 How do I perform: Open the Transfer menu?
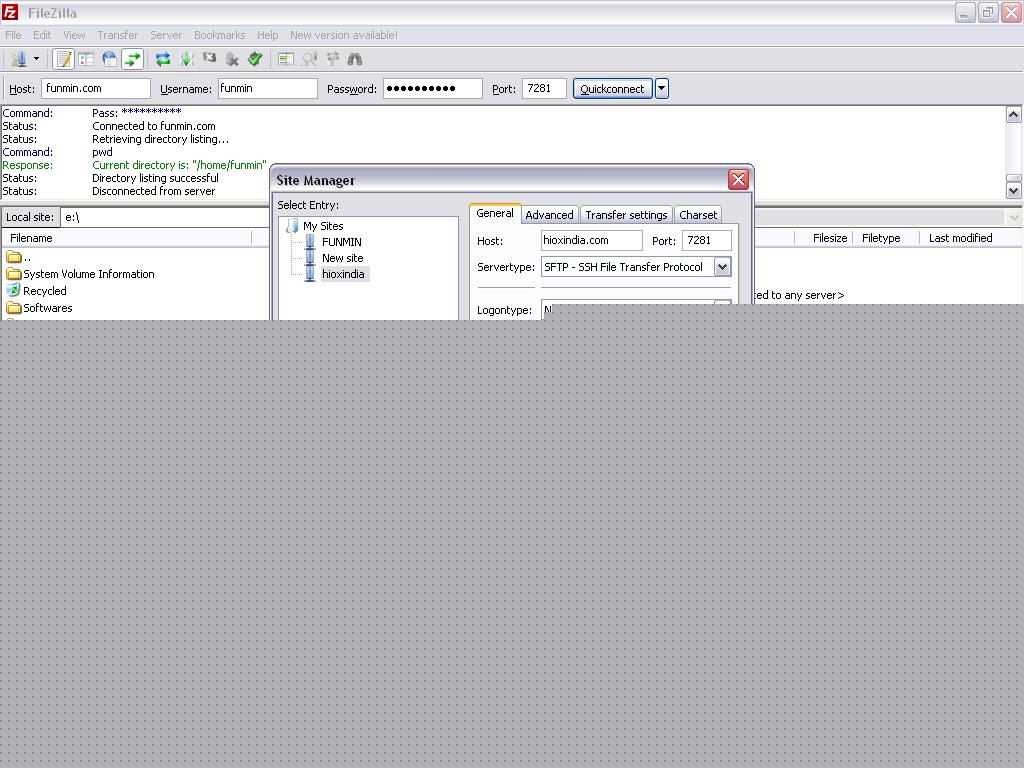[118, 35]
